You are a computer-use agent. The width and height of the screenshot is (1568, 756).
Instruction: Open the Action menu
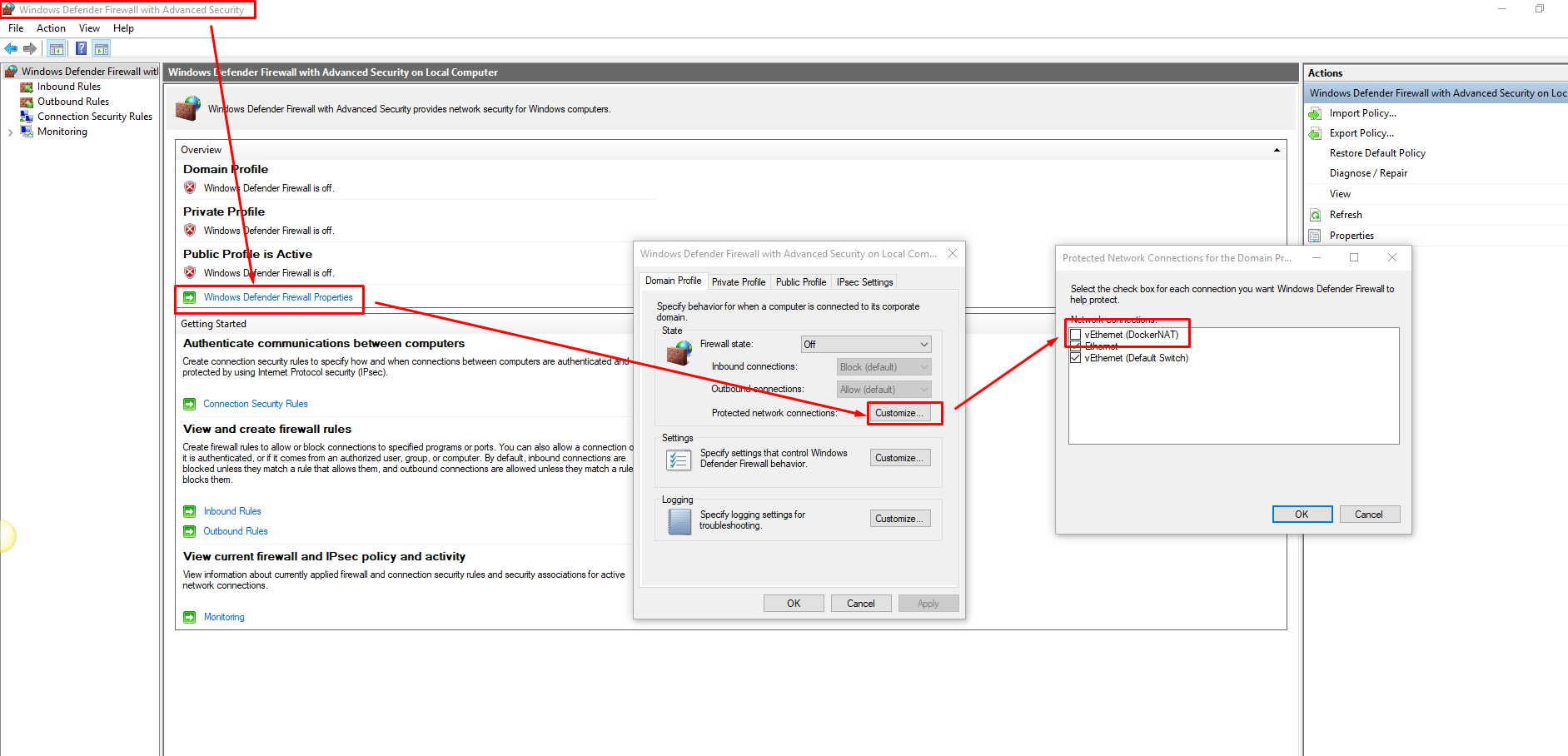(x=51, y=28)
